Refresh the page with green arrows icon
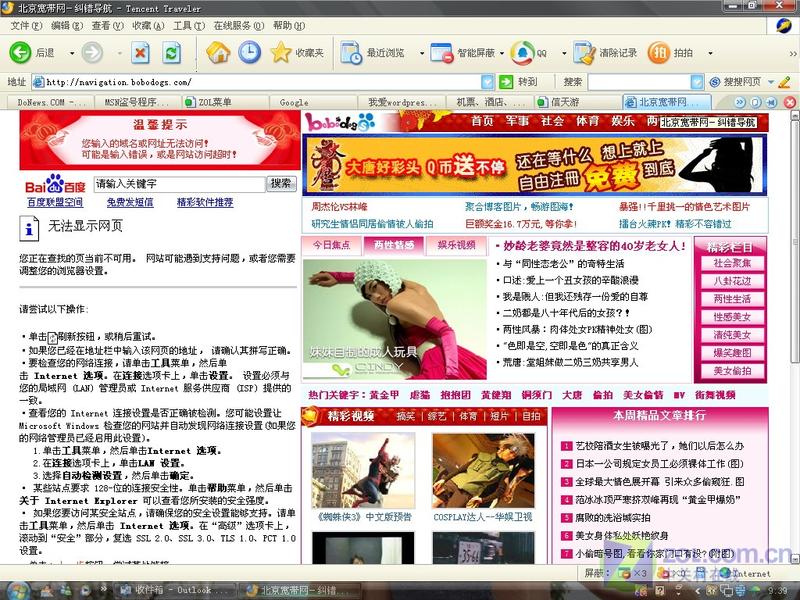 (171, 53)
